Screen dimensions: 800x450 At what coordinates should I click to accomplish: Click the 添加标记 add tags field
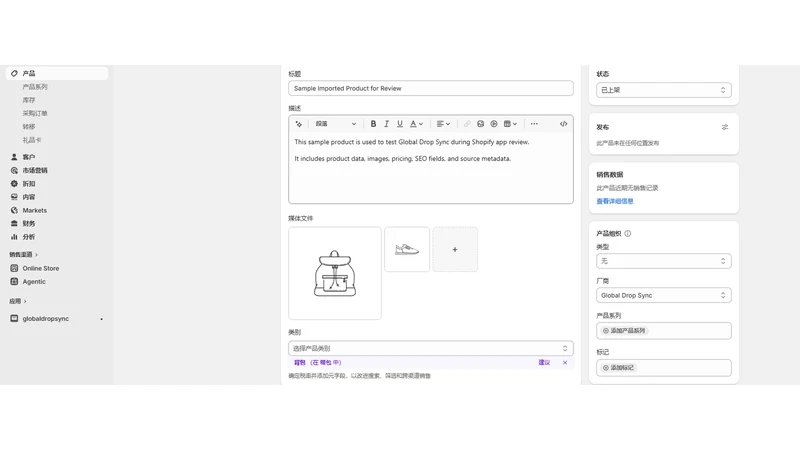pyautogui.click(x=664, y=368)
